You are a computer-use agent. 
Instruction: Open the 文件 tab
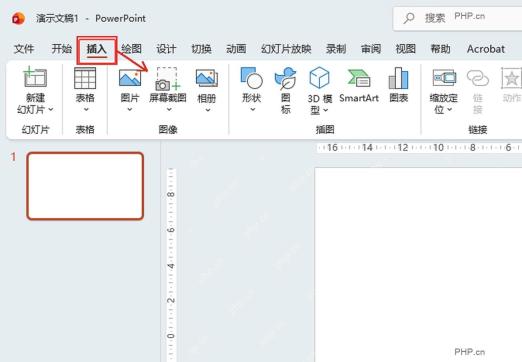pos(24,49)
